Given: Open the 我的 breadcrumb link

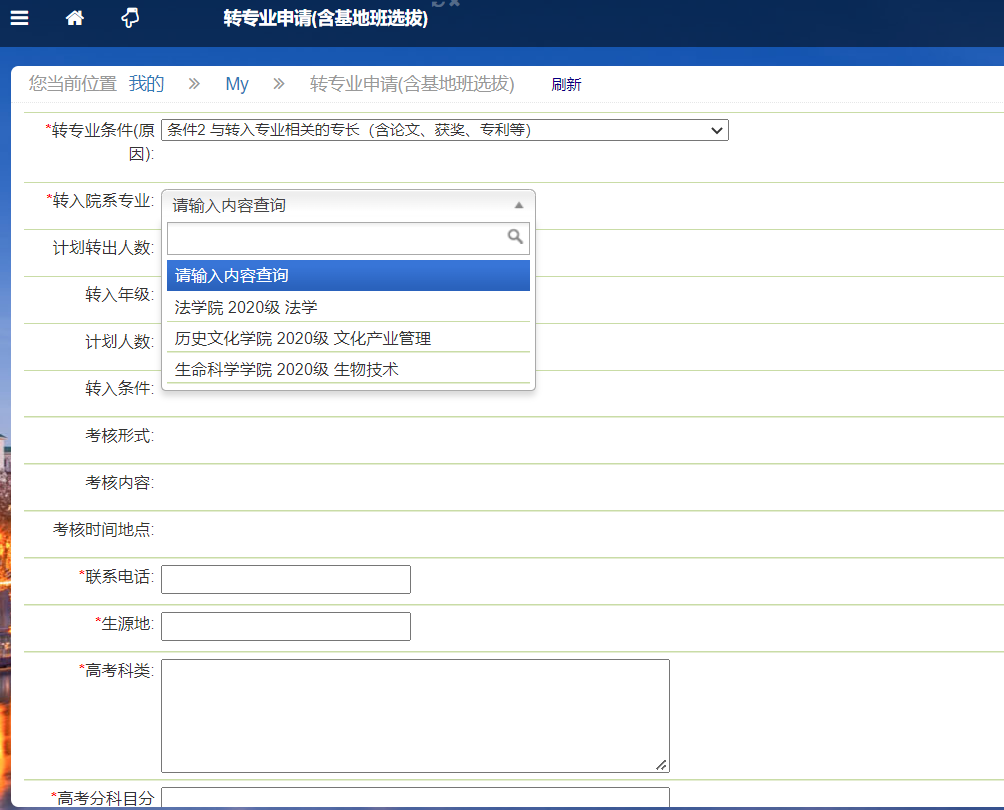Looking at the screenshot, I should [146, 84].
